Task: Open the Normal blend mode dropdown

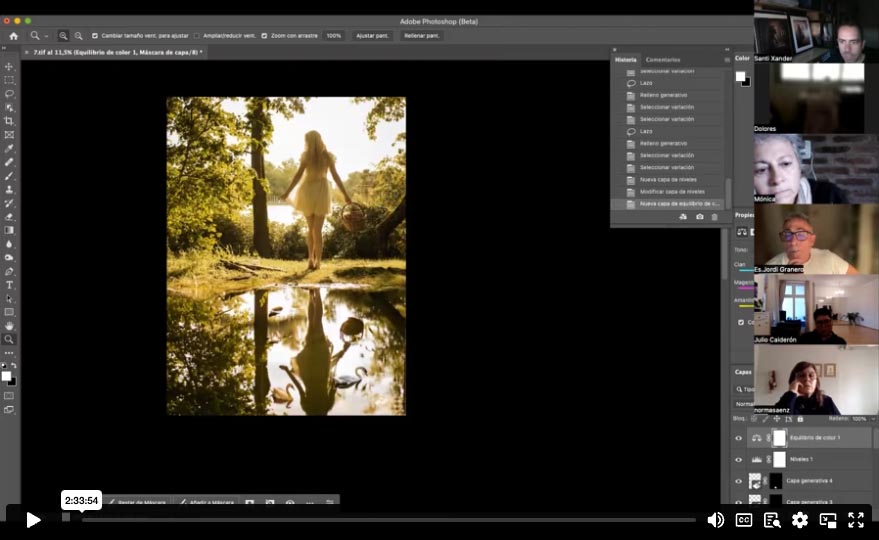Action: (x=744, y=404)
